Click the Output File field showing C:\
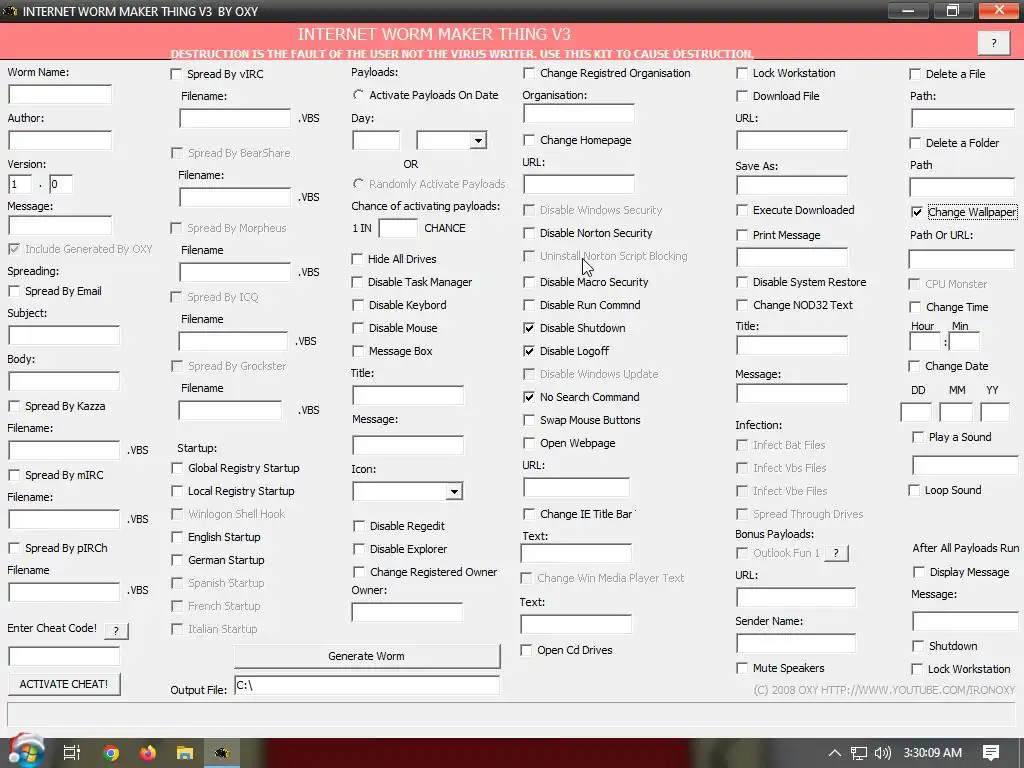This screenshot has height=768, width=1024. tap(366, 686)
